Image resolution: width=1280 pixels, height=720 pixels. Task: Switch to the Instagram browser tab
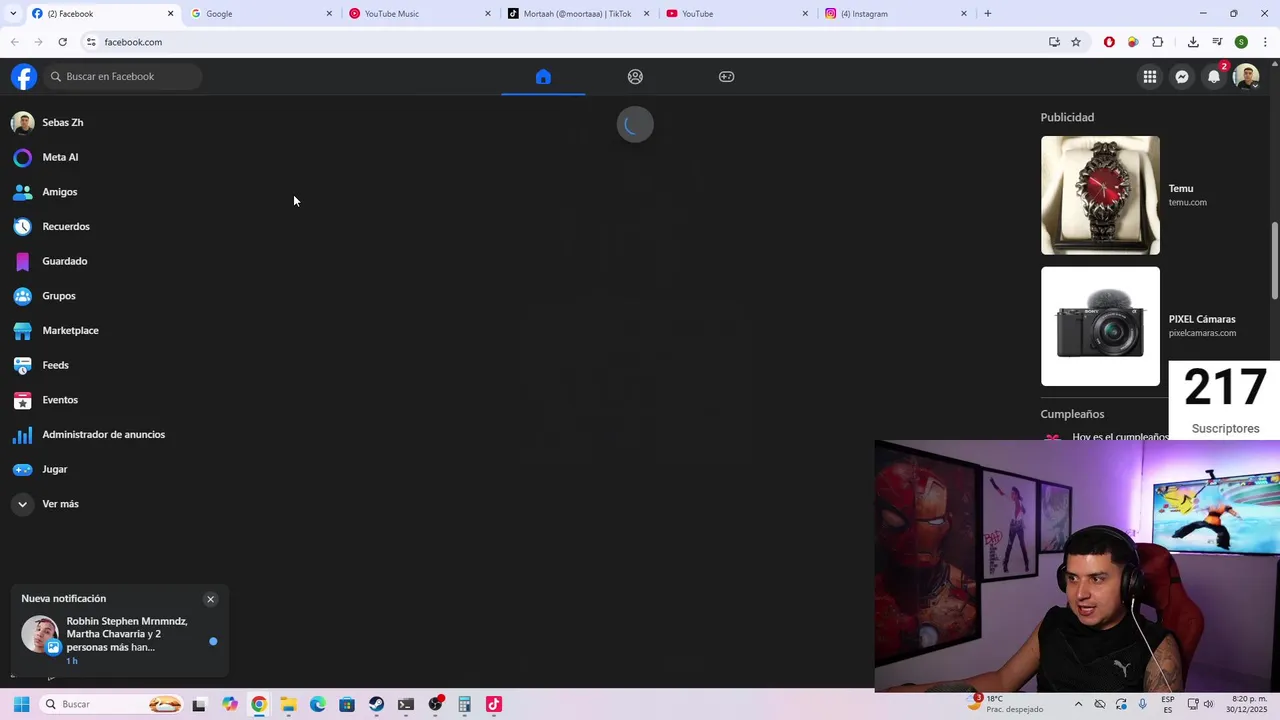coord(897,14)
